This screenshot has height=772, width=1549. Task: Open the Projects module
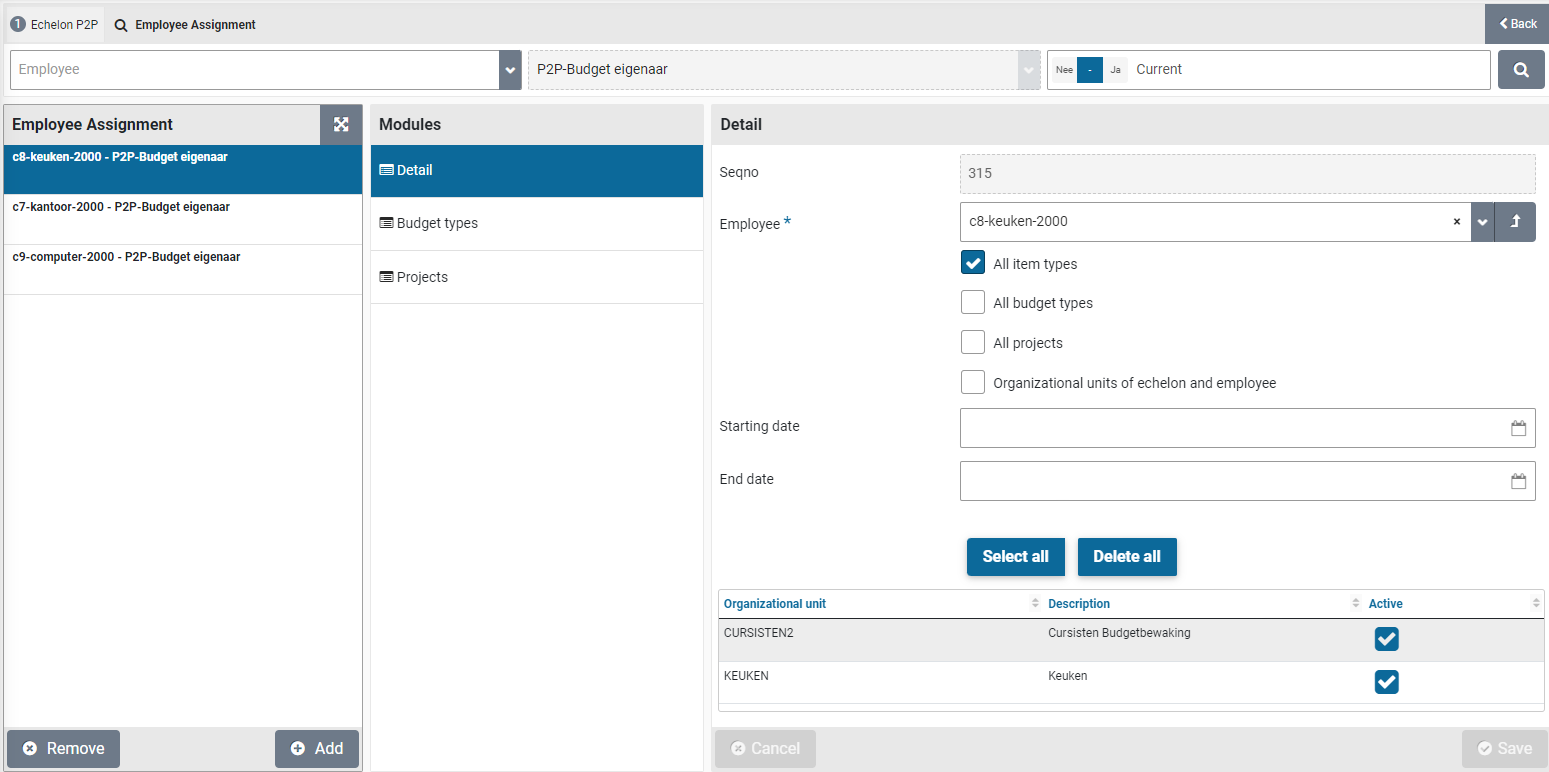(422, 277)
